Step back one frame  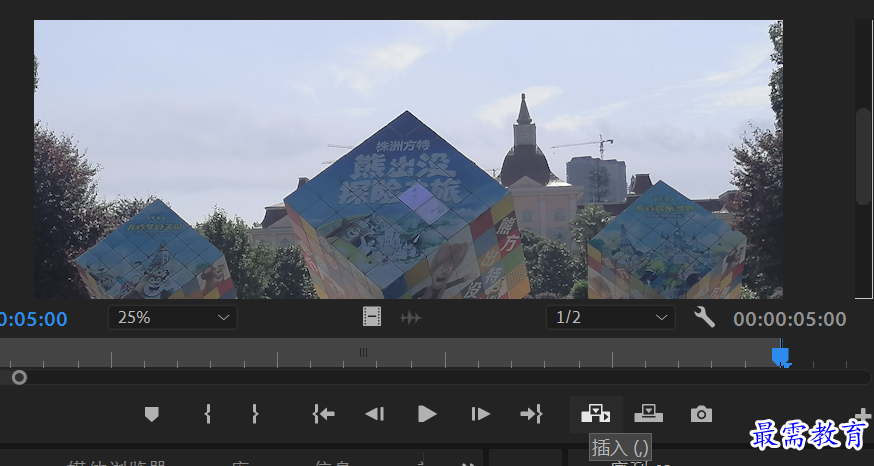pos(375,414)
